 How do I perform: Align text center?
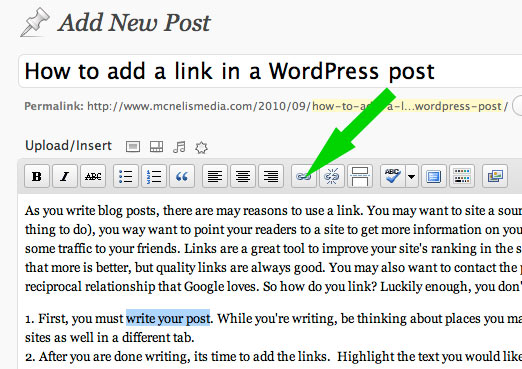pos(243,176)
